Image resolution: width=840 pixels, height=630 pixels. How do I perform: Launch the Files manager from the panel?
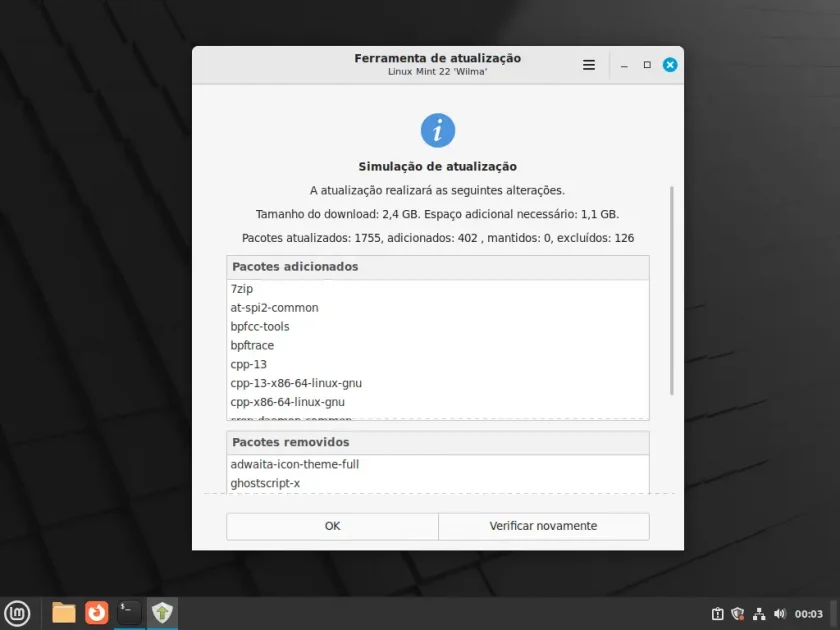pos(64,613)
